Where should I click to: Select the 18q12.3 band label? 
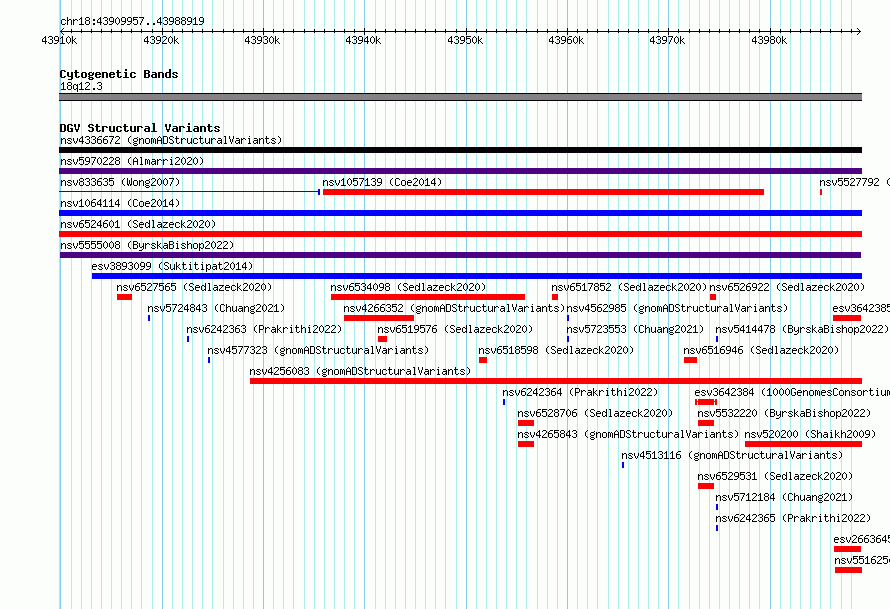pyautogui.click(x=81, y=86)
